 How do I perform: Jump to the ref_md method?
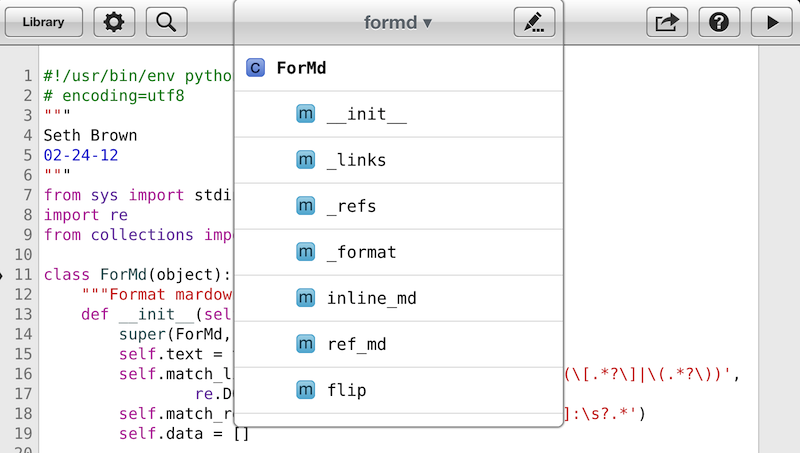398,344
